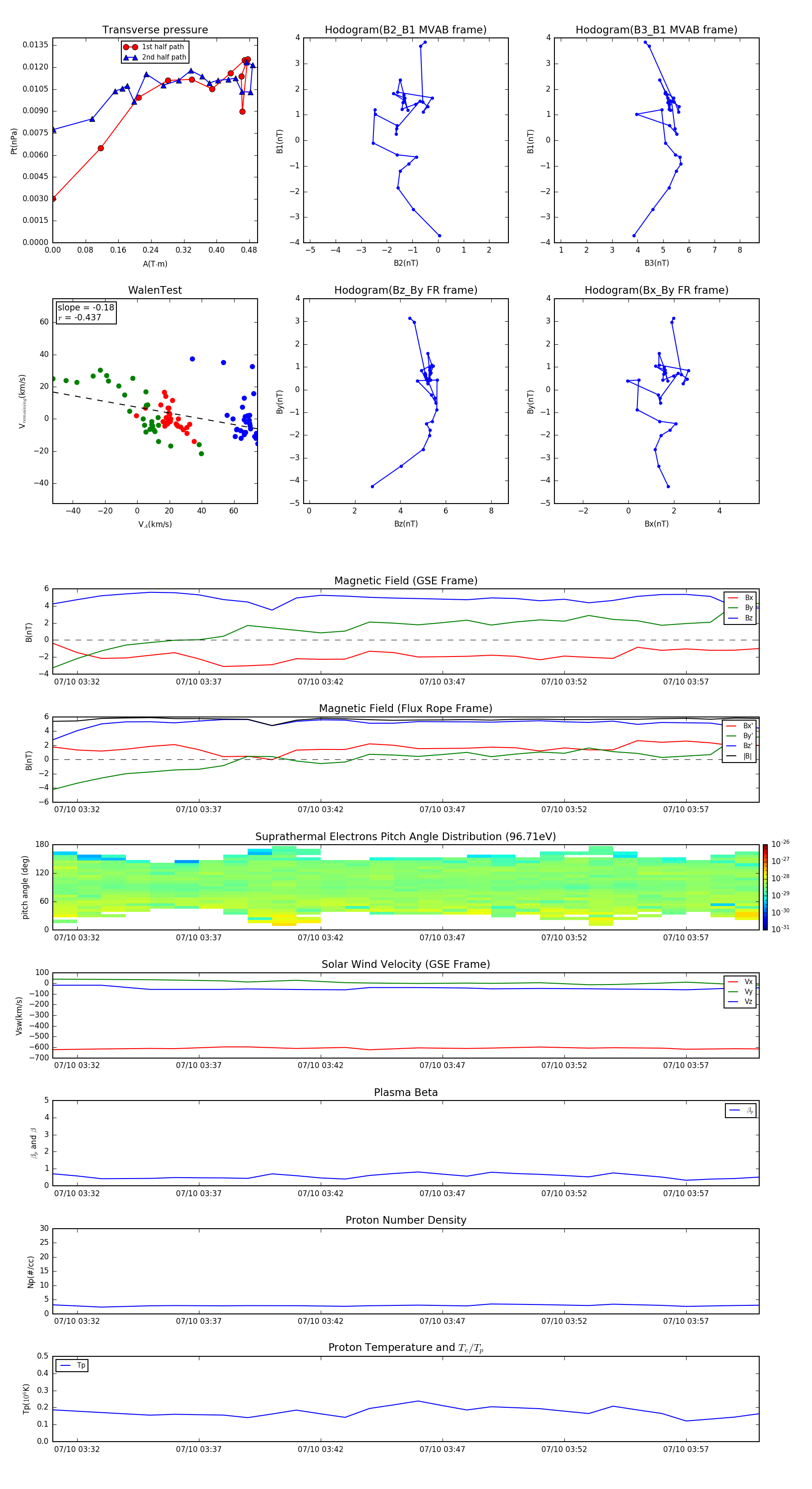Screen dimensions: 812x1489
Task: Select the '1st half path' legend entry
Action: click(154, 47)
